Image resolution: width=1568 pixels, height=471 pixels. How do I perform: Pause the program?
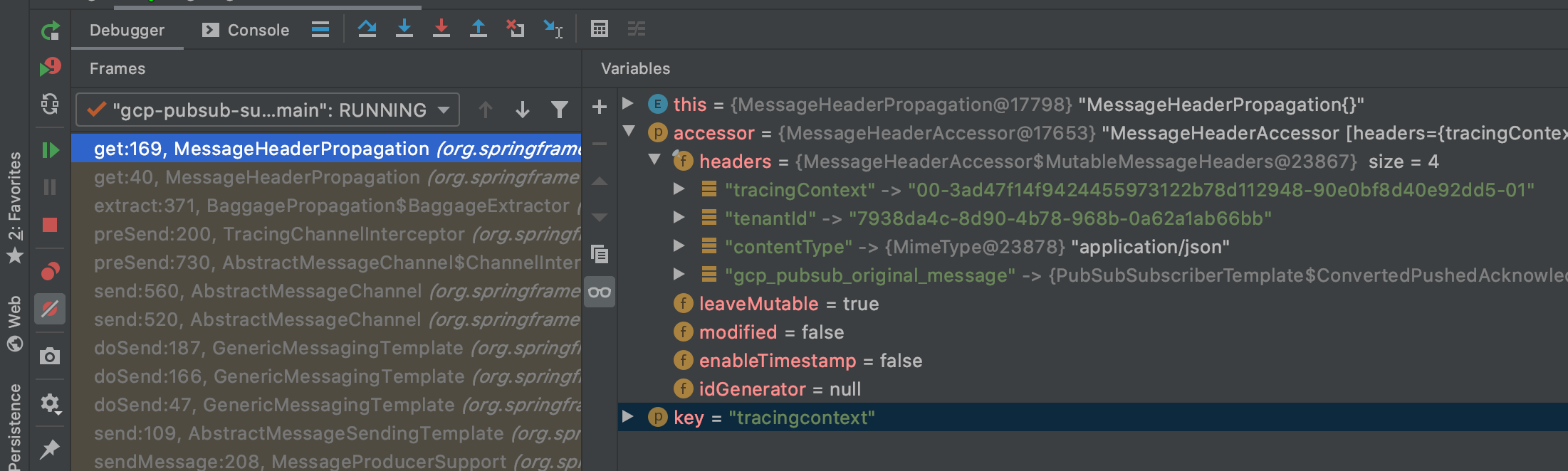(x=50, y=187)
